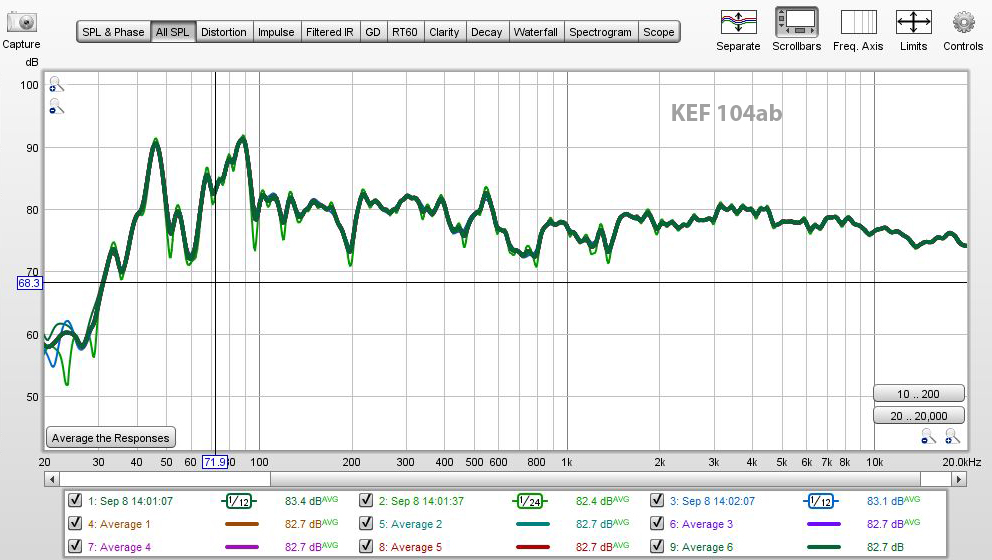Open the Impulse tab
Screen dimensions: 992x560
pos(276,32)
